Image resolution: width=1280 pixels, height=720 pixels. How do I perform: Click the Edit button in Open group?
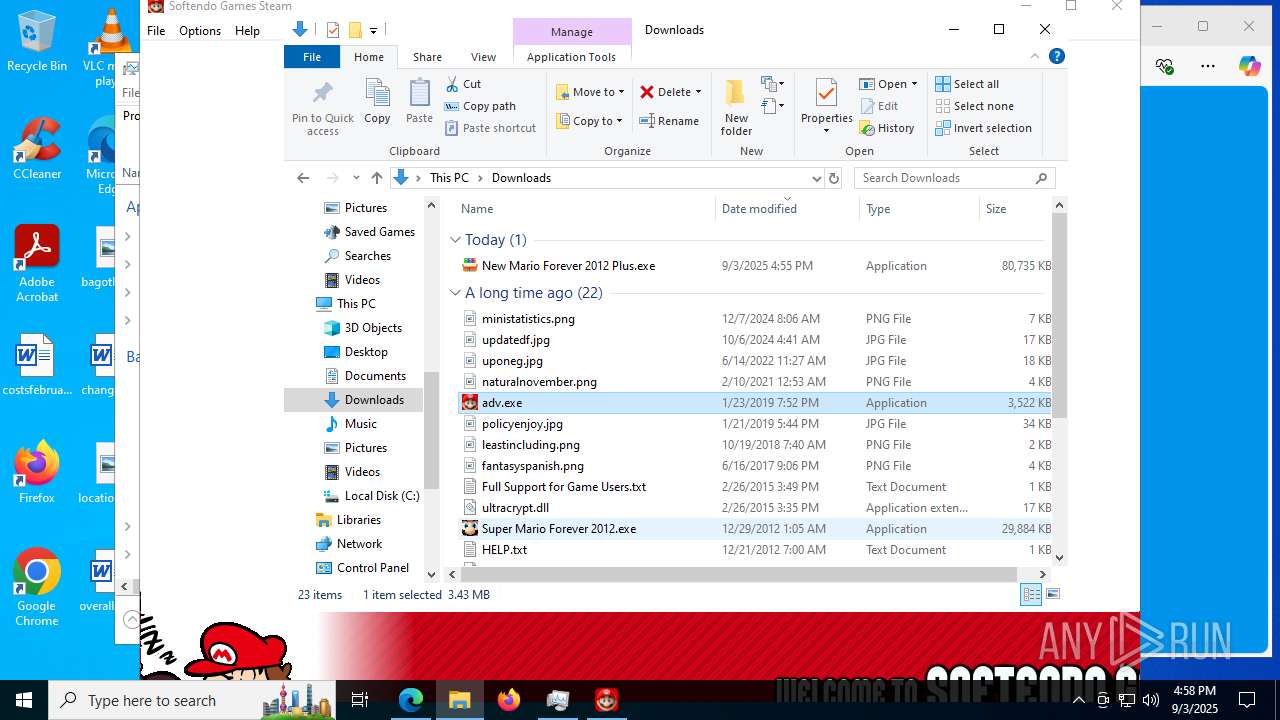pyautogui.click(x=879, y=106)
